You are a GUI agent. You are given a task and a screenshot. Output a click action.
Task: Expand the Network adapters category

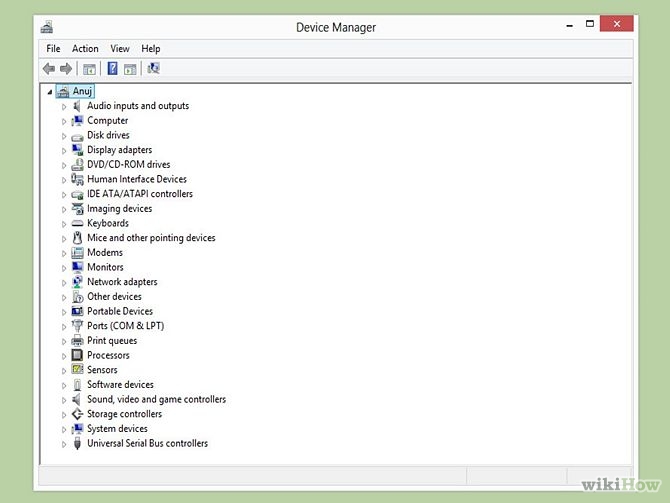tap(64, 283)
